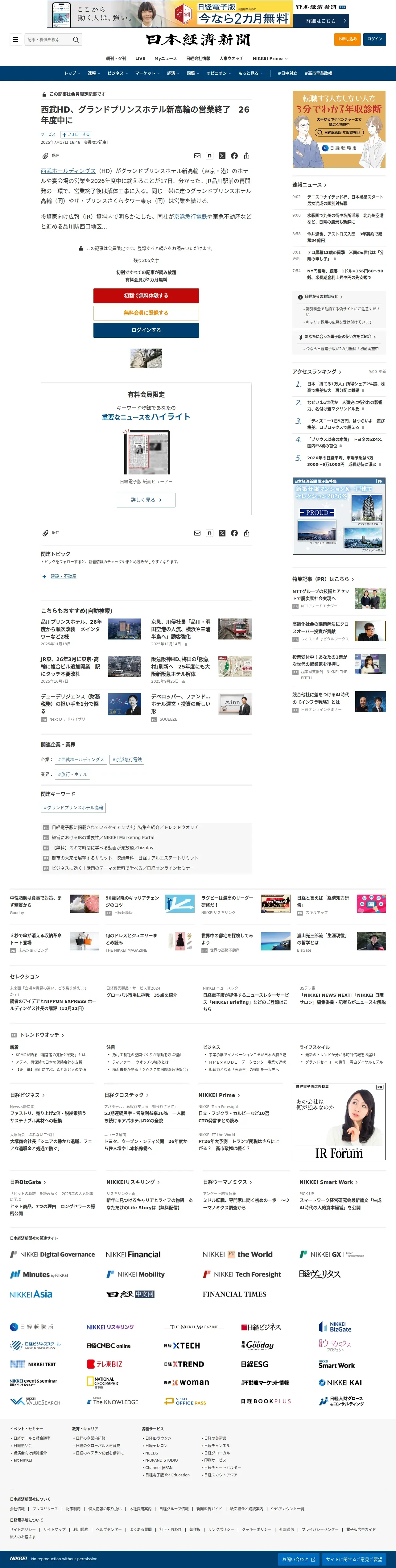396x1568 pixels.
Task: Click the 保存 paperclip icon under headline
Action: [45, 156]
